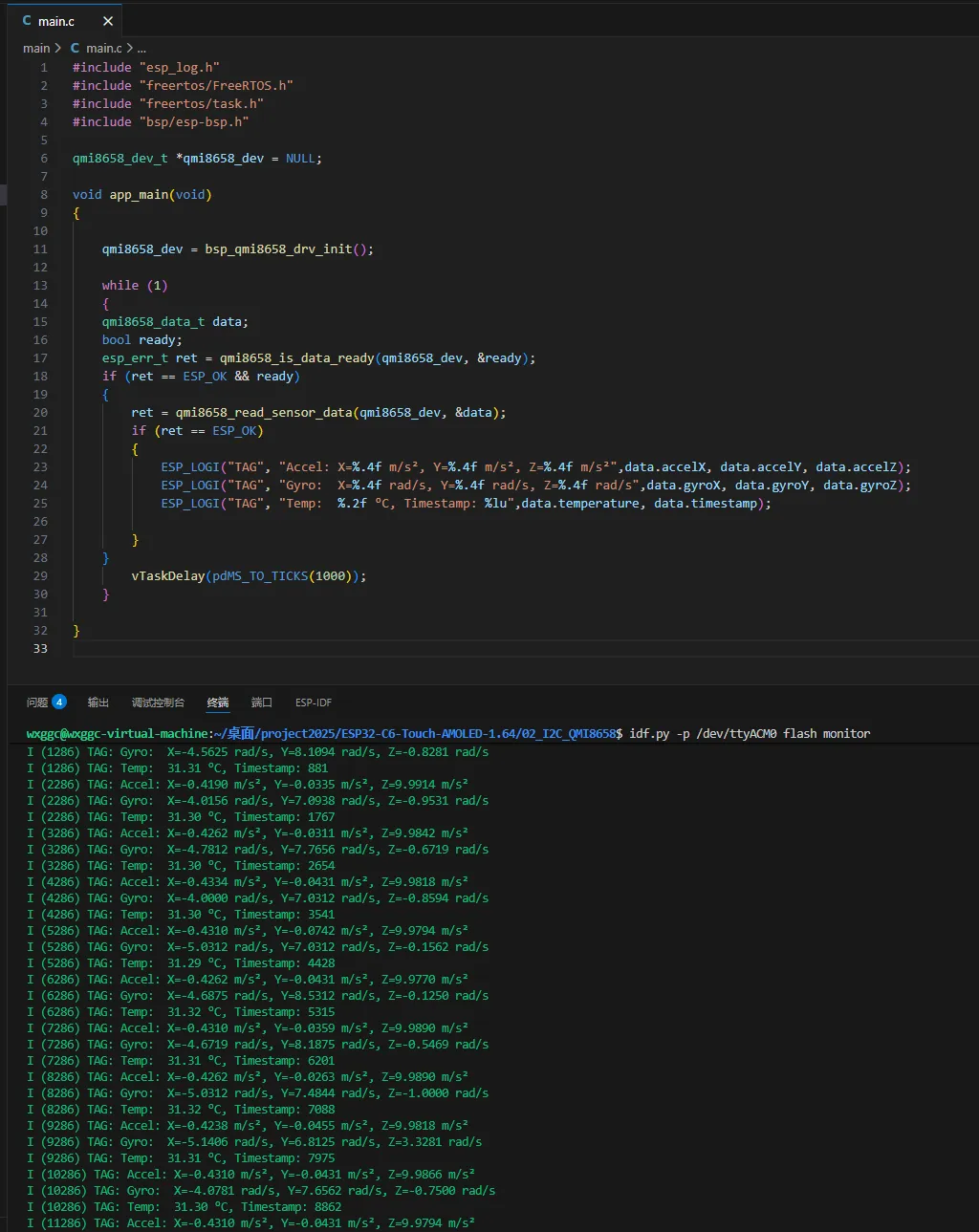Click the C file icon in breadcrumb
This screenshot has width=979, height=1232.
tap(76, 48)
